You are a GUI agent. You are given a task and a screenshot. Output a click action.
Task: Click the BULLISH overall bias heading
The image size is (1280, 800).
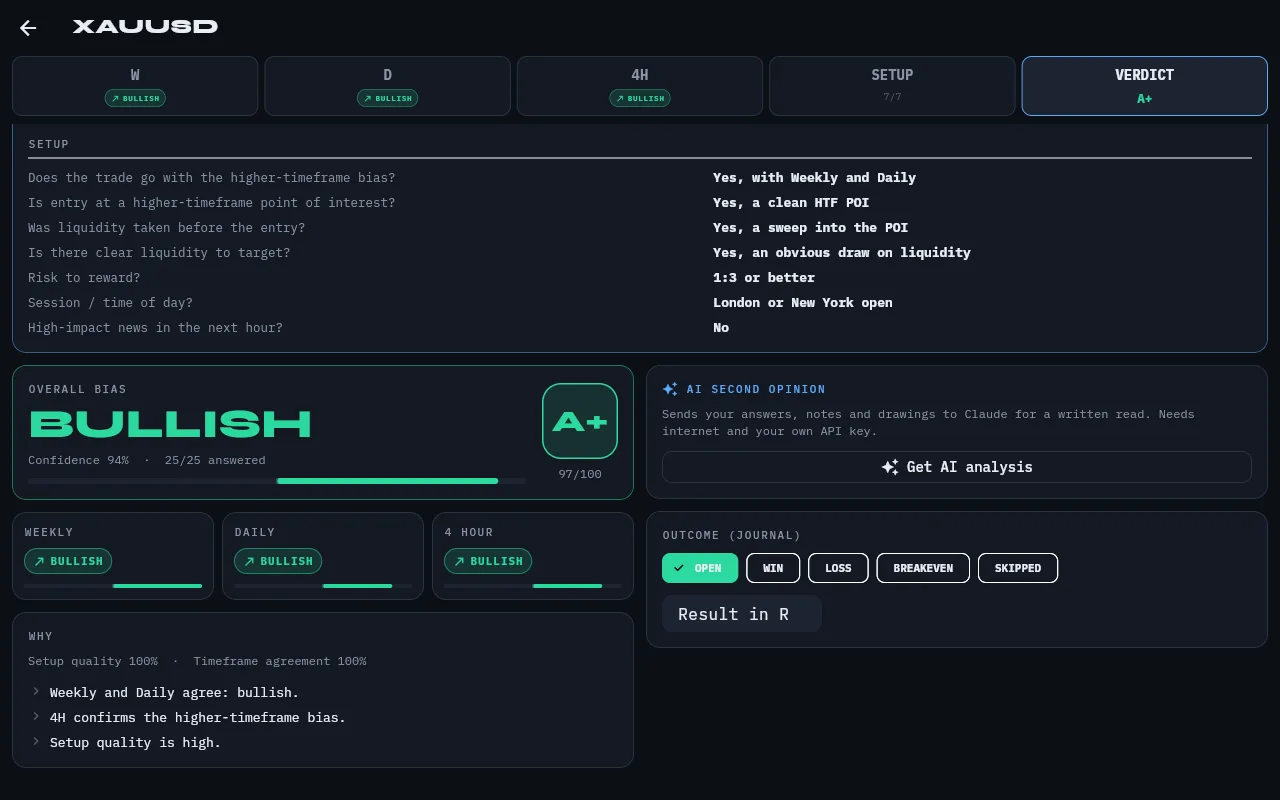coord(170,424)
